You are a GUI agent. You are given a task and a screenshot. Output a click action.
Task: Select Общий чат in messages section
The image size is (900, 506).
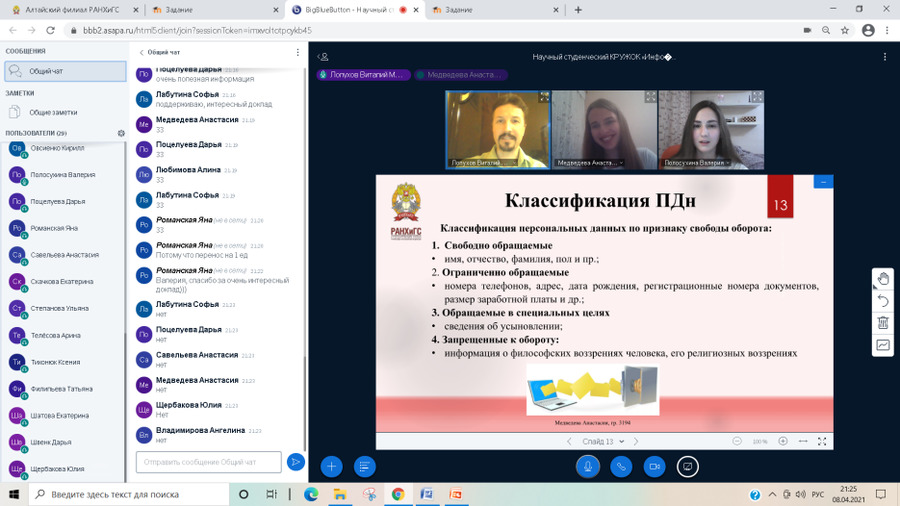(65, 71)
